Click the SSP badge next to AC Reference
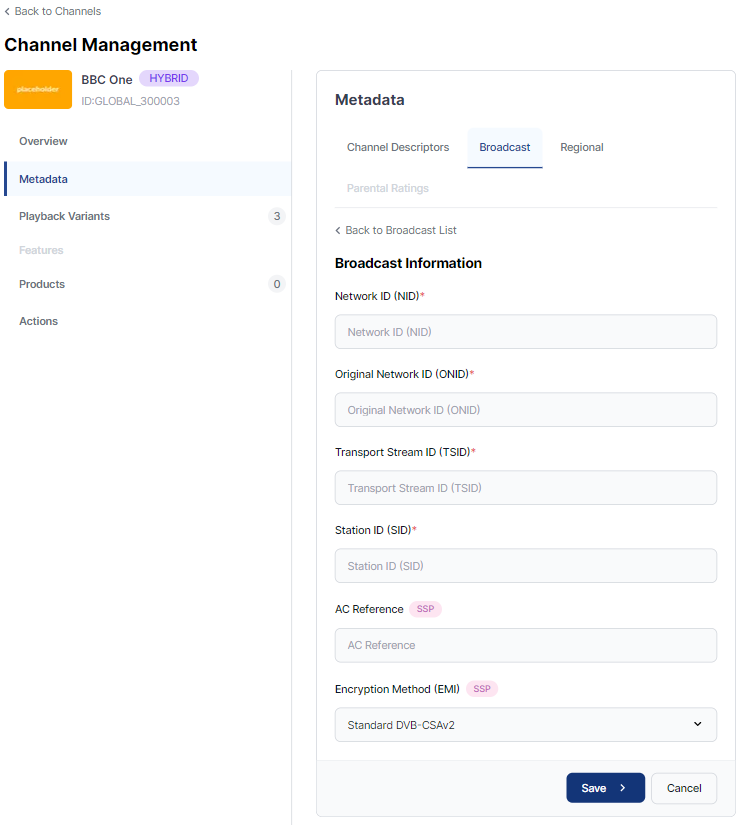 (424, 608)
